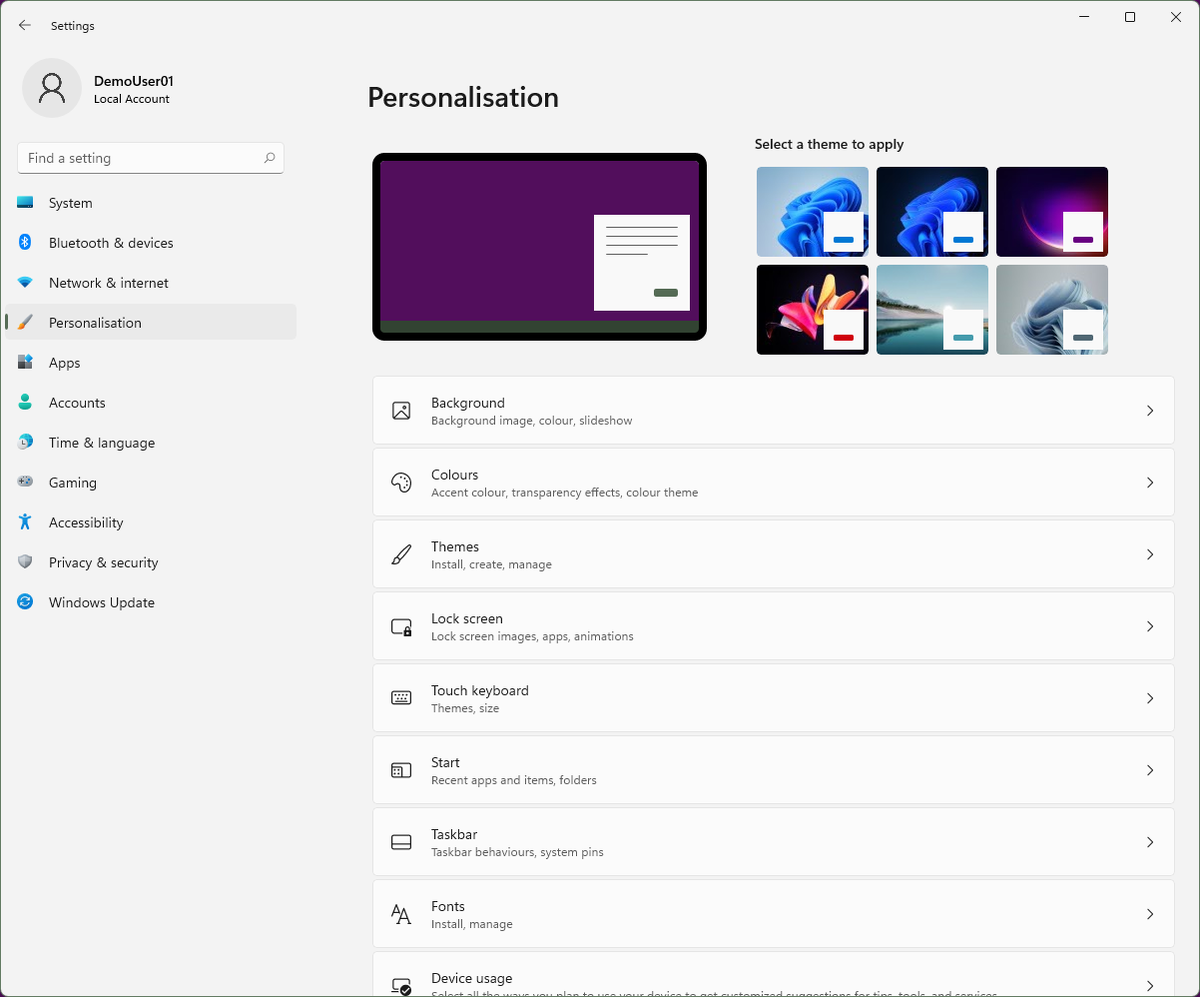Apply the Windows dark blue bloom theme
The height and width of the screenshot is (997, 1200).
click(932, 212)
